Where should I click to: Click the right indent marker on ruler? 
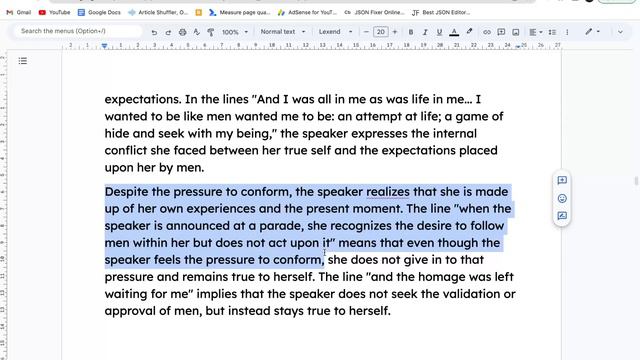tap(518, 47)
